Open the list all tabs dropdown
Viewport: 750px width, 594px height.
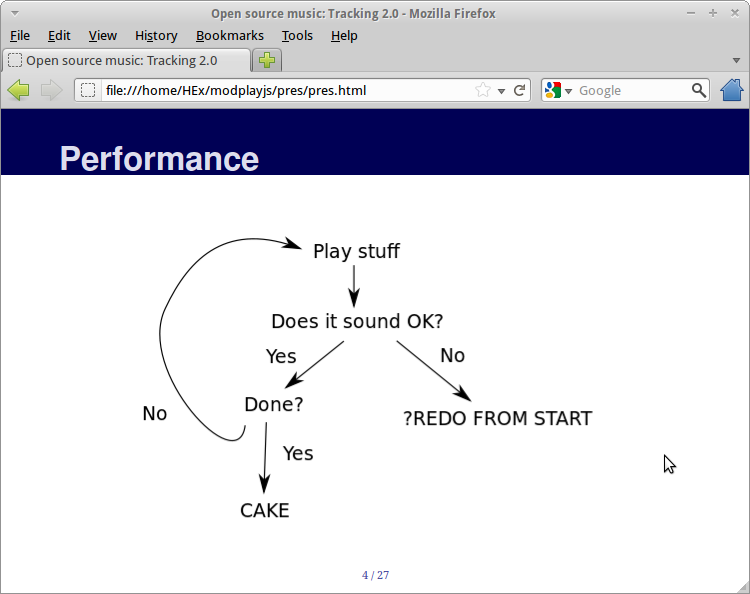click(x=737, y=60)
